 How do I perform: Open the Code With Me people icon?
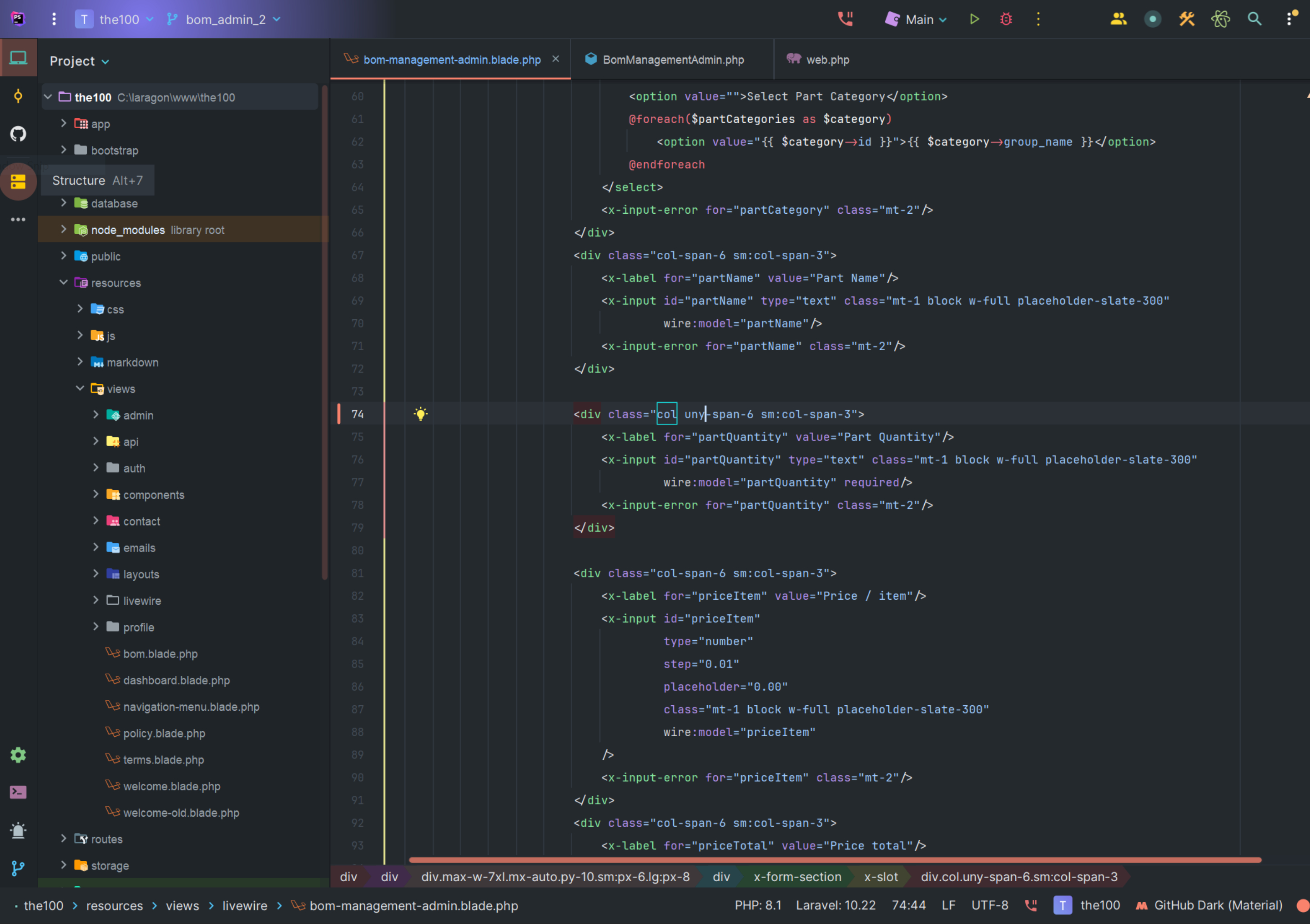pyautogui.click(x=1119, y=20)
